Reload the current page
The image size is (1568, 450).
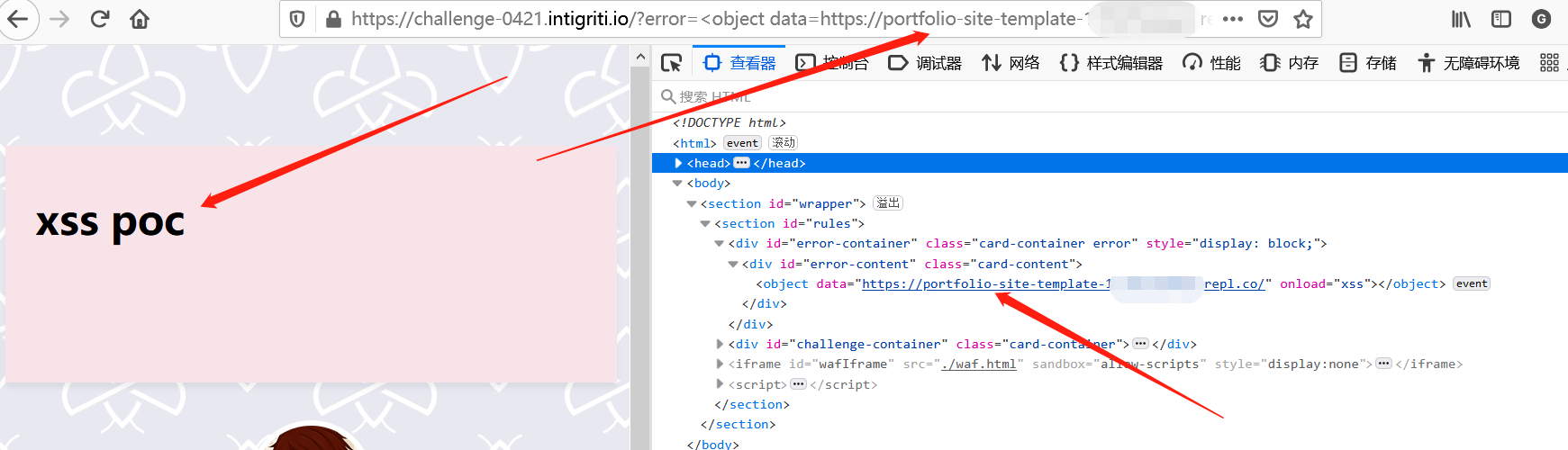[x=100, y=19]
